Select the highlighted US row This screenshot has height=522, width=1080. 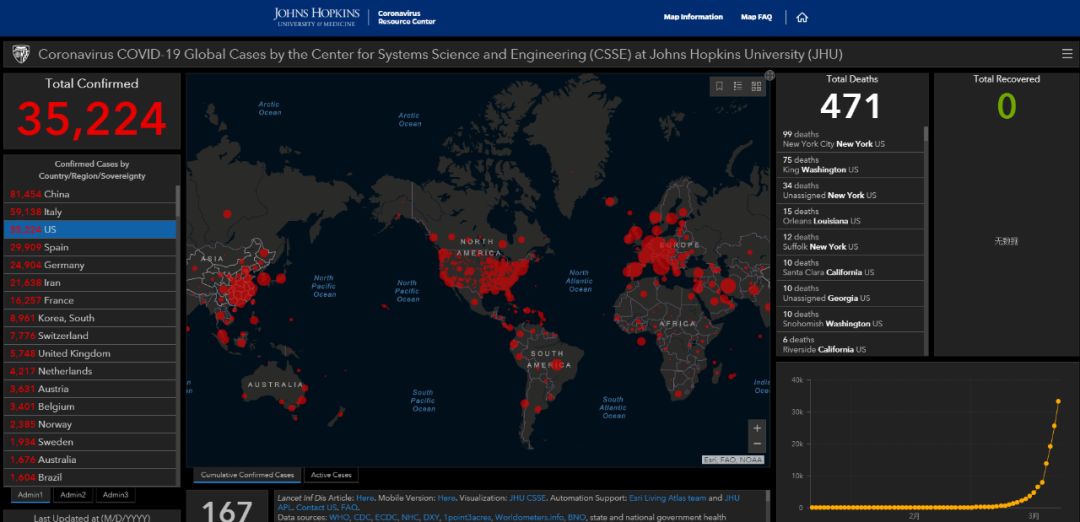[90, 229]
